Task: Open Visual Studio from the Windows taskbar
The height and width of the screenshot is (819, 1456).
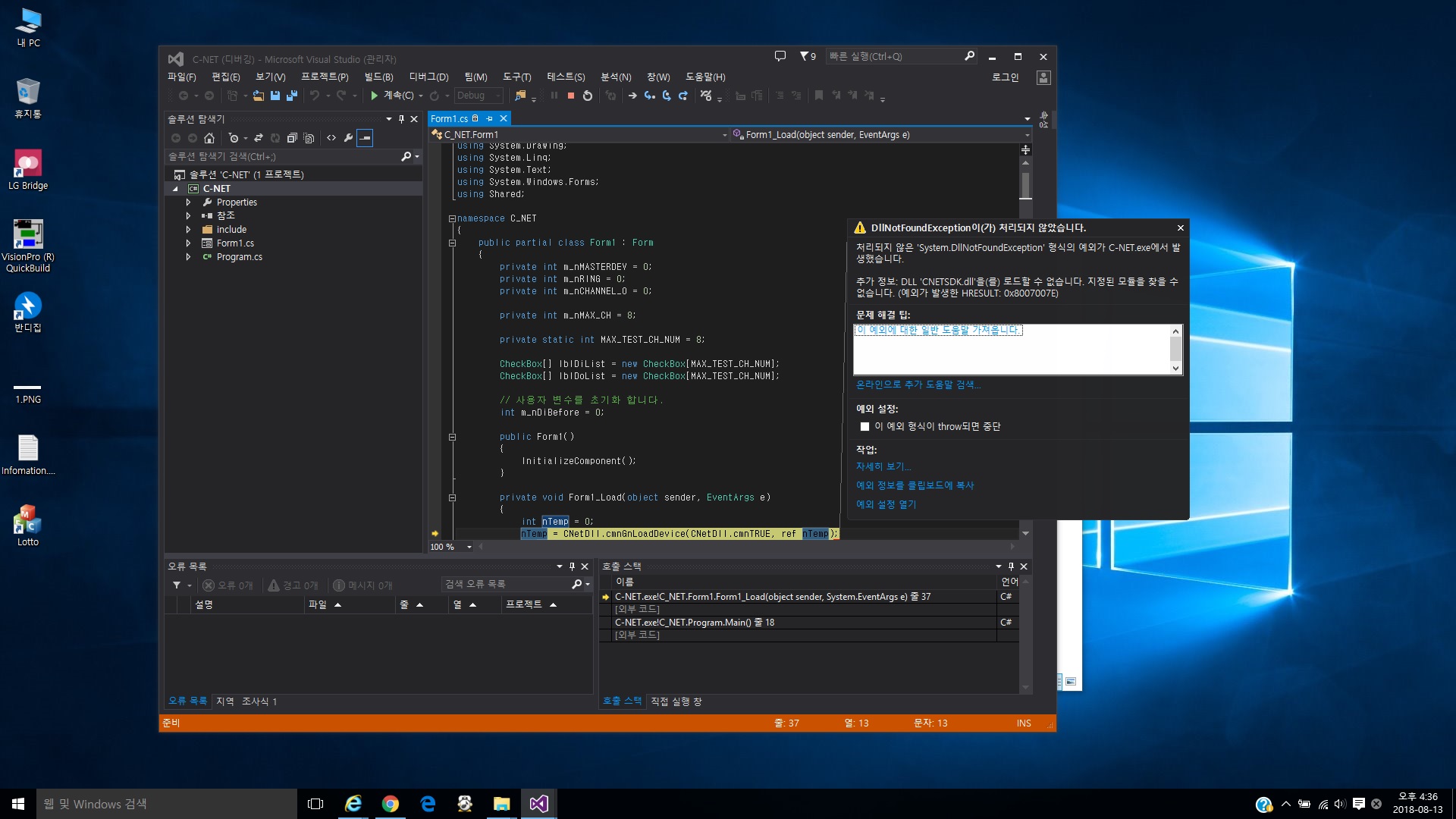Action: [x=539, y=804]
